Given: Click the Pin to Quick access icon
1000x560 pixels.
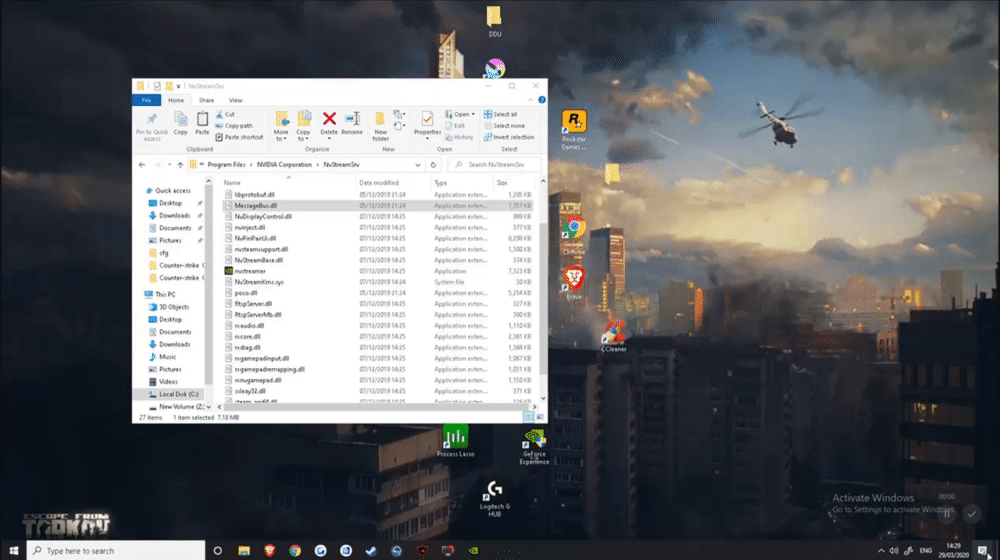Looking at the screenshot, I should click(x=151, y=119).
